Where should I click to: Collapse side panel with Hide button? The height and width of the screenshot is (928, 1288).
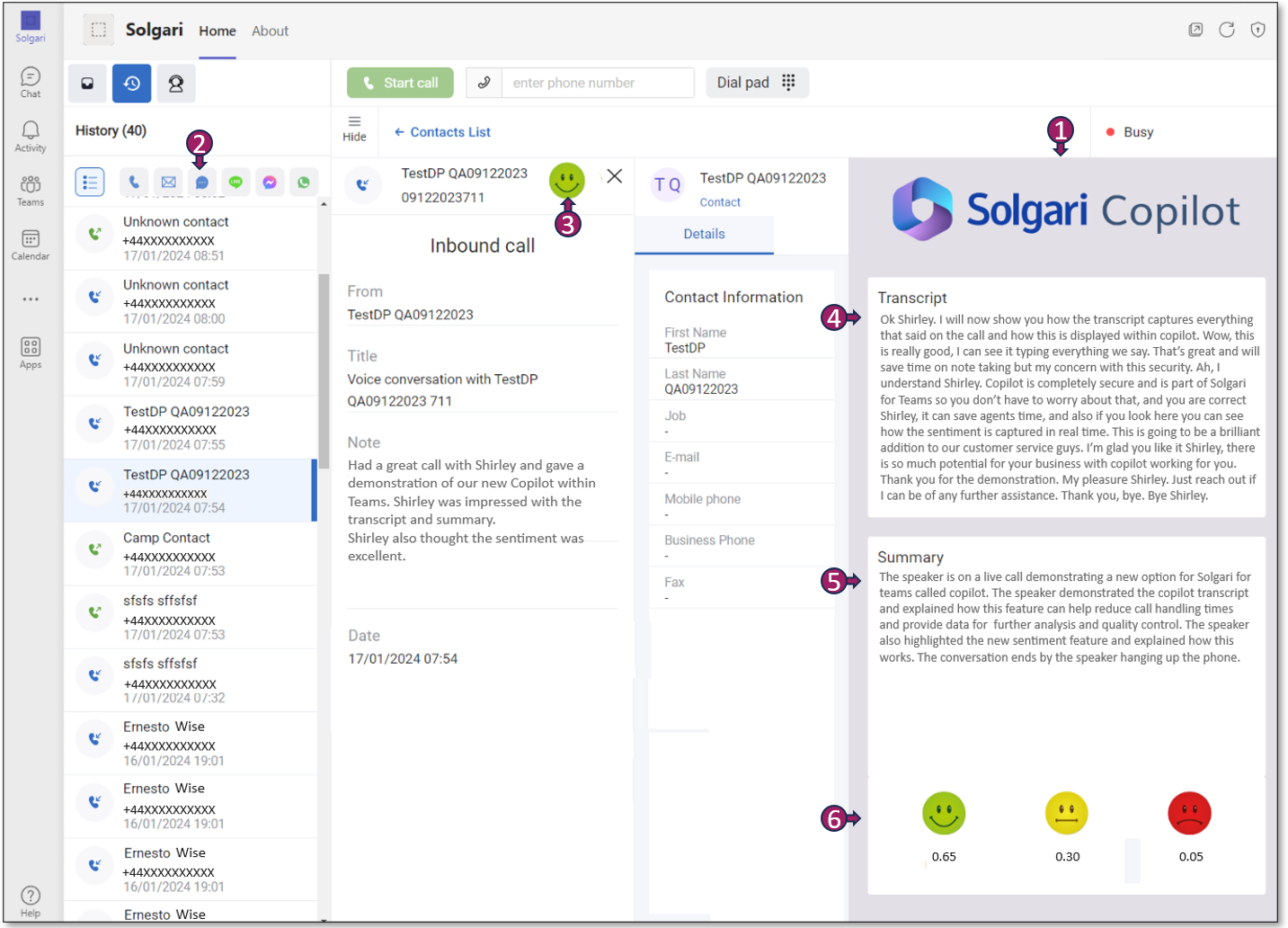(x=354, y=129)
